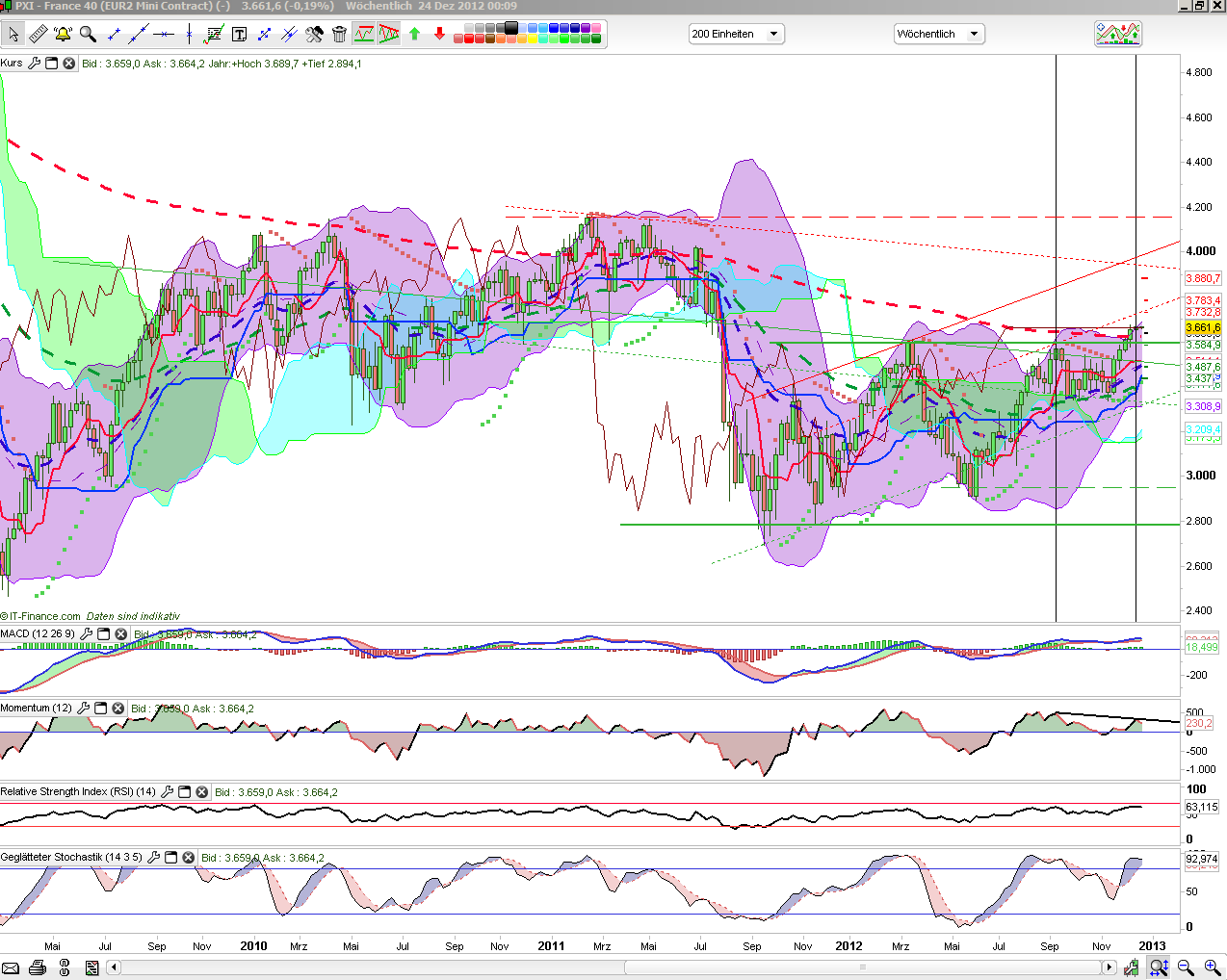Close the Kurs price panel

point(69,64)
